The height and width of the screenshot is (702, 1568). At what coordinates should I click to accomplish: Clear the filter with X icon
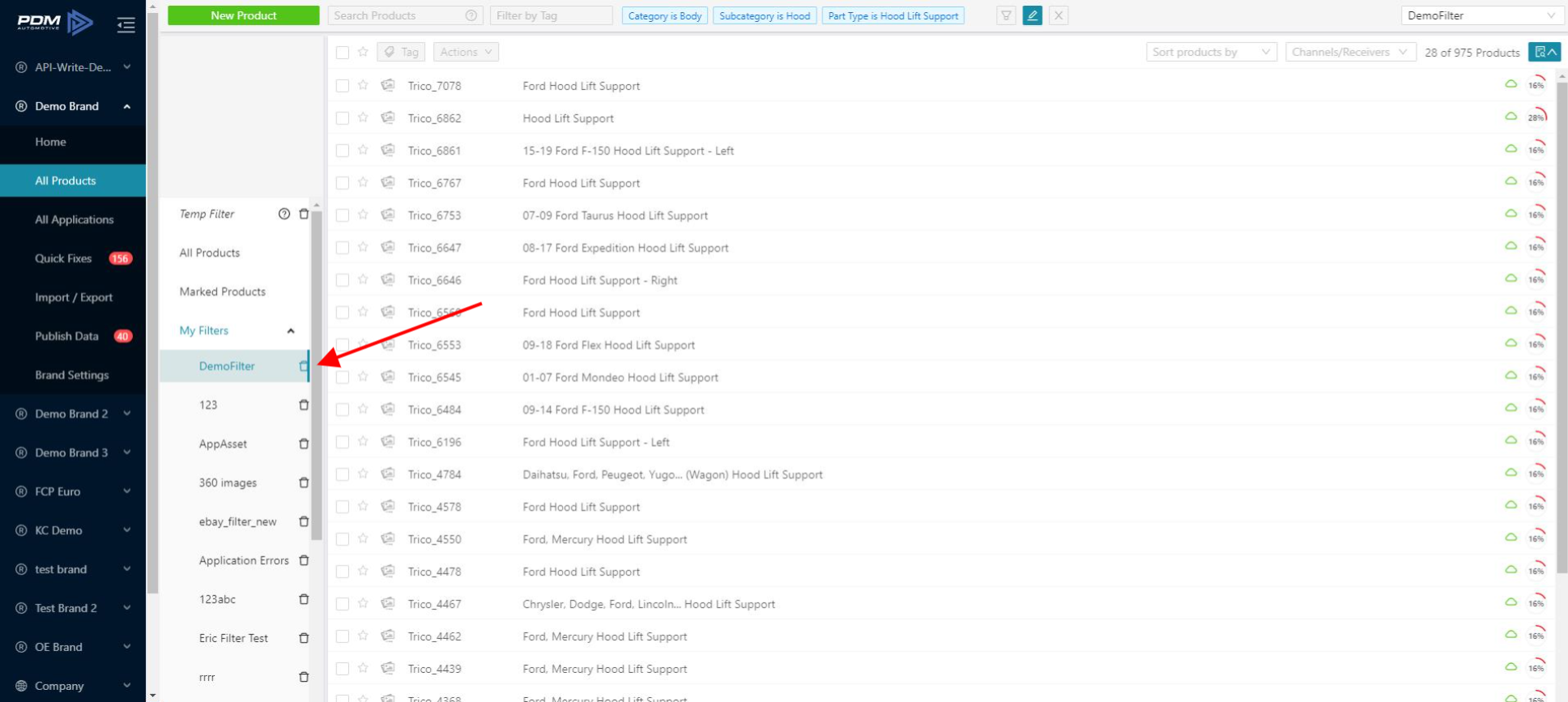coord(1058,15)
